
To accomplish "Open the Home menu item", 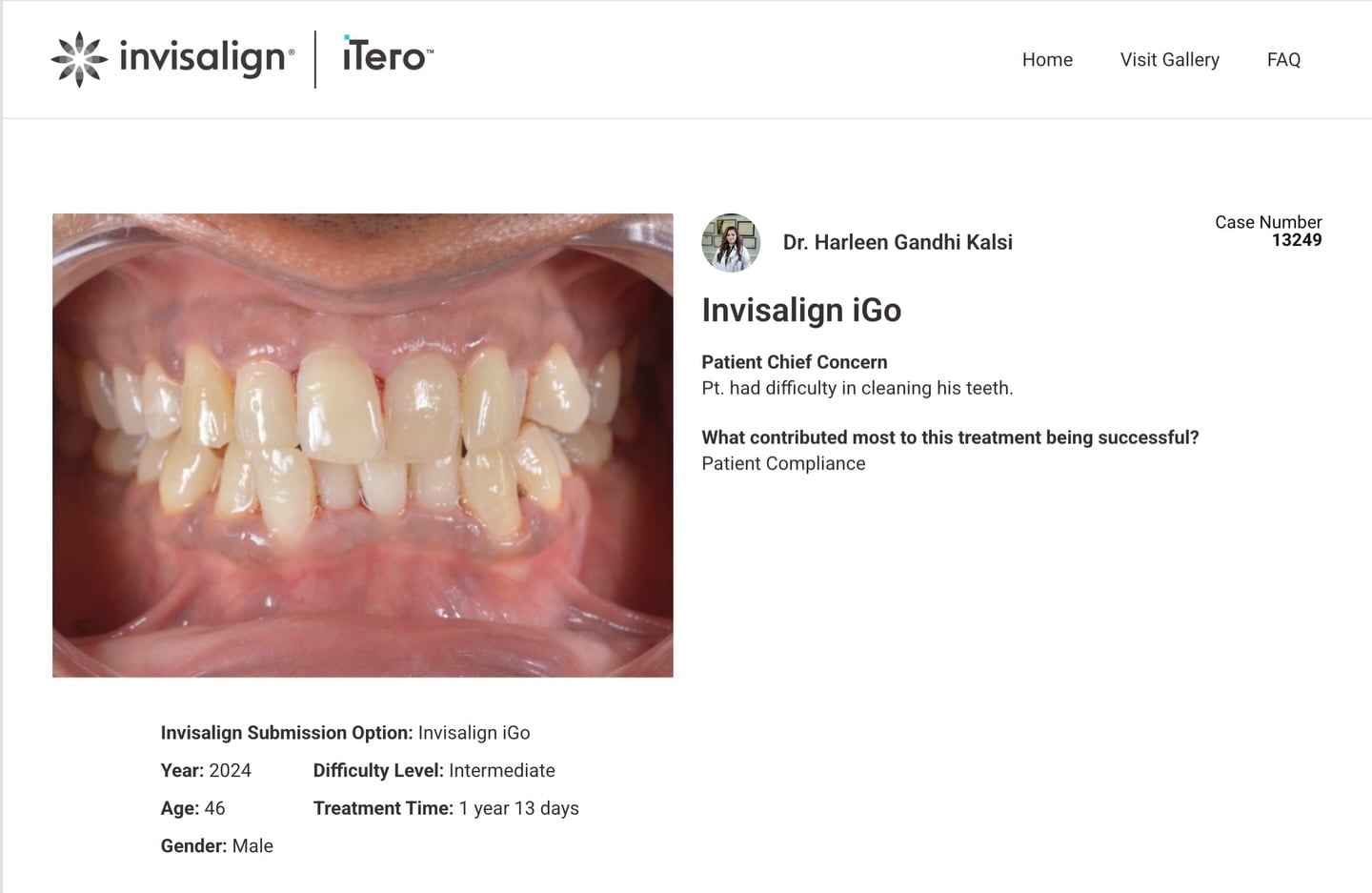I will pos(1047,59).
